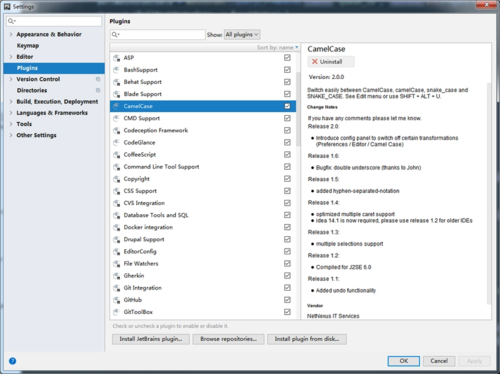Toggle the Docker integration checkbox
Image resolution: width=500 pixels, height=374 pixels.
click(x=287, y=227)
